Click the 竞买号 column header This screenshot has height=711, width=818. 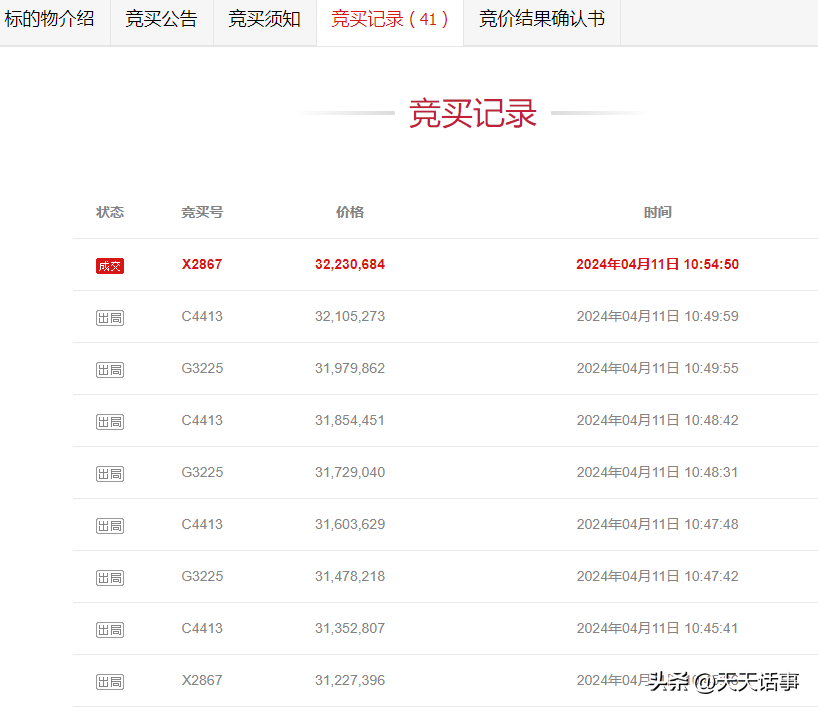click(x=202, y=212)
